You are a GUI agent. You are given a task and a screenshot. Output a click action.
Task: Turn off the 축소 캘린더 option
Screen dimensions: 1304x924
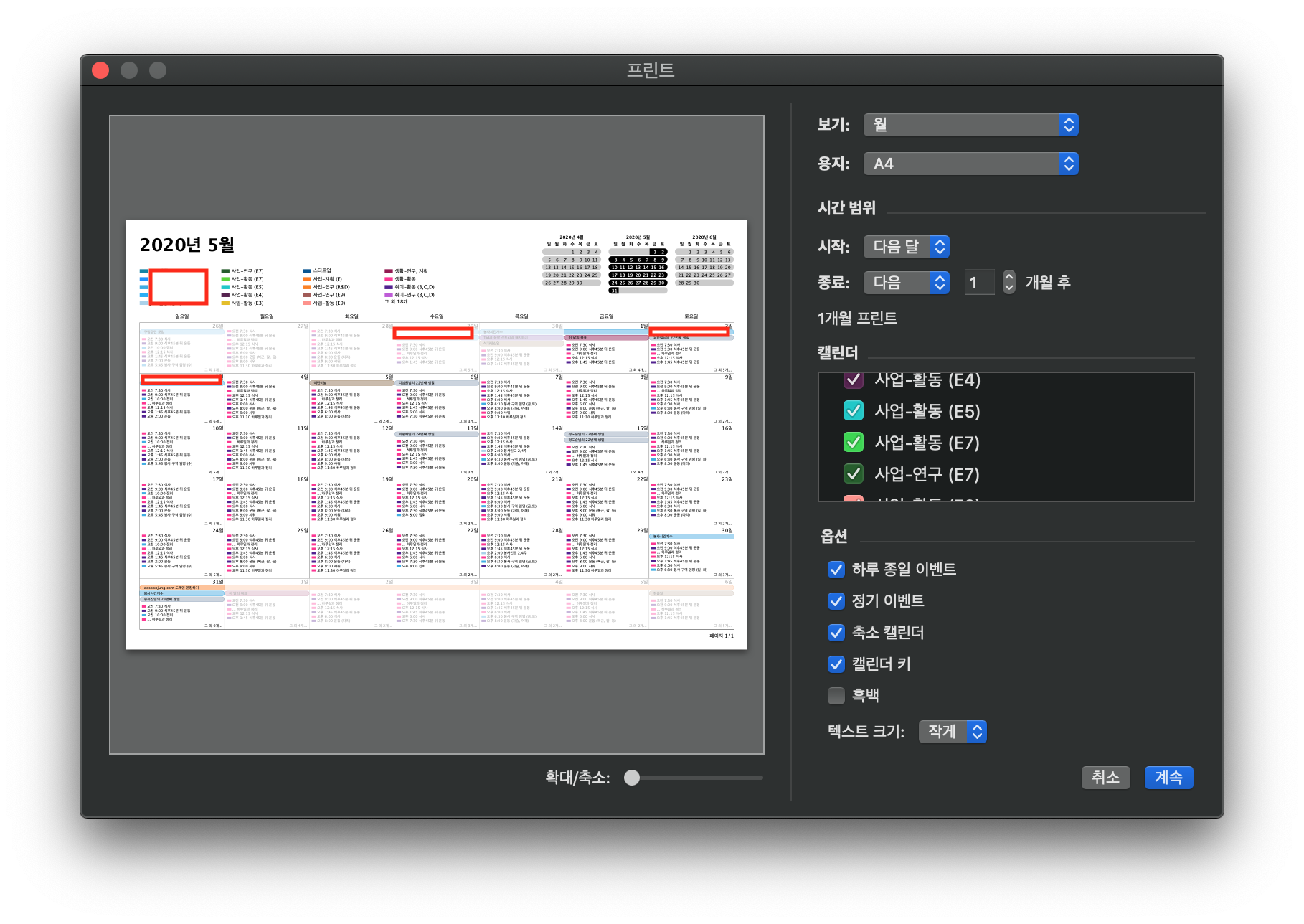coord(836,633)
